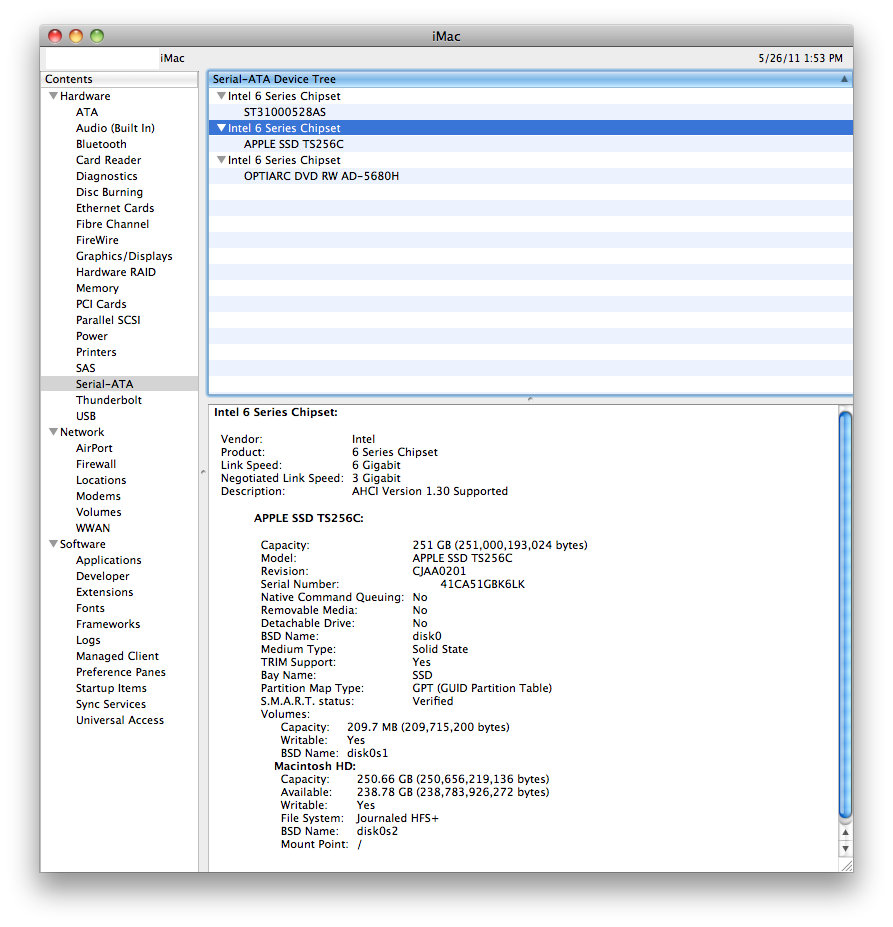Screen dimensions: 893x927
Task: Select Parallel SCSI entry
Action: click(x=108, y=320)
